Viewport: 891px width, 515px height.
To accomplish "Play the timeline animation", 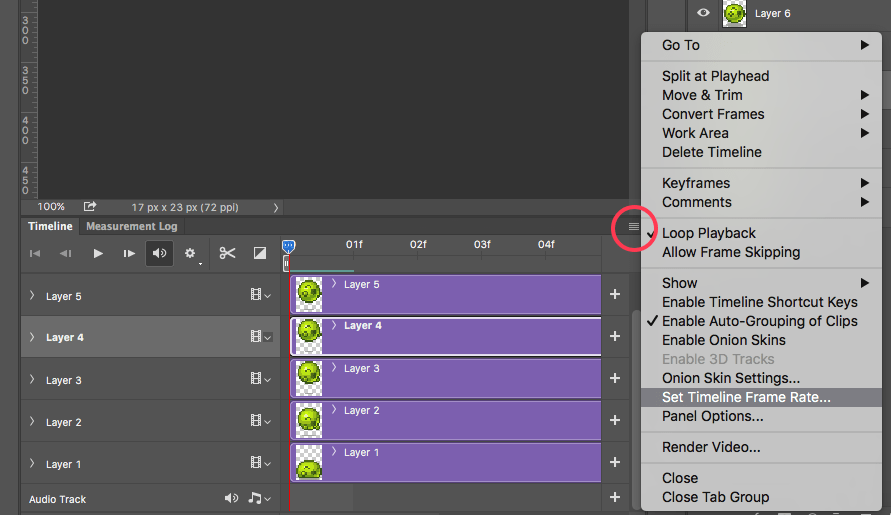I will pyautogui.click(x=98, y=254).
